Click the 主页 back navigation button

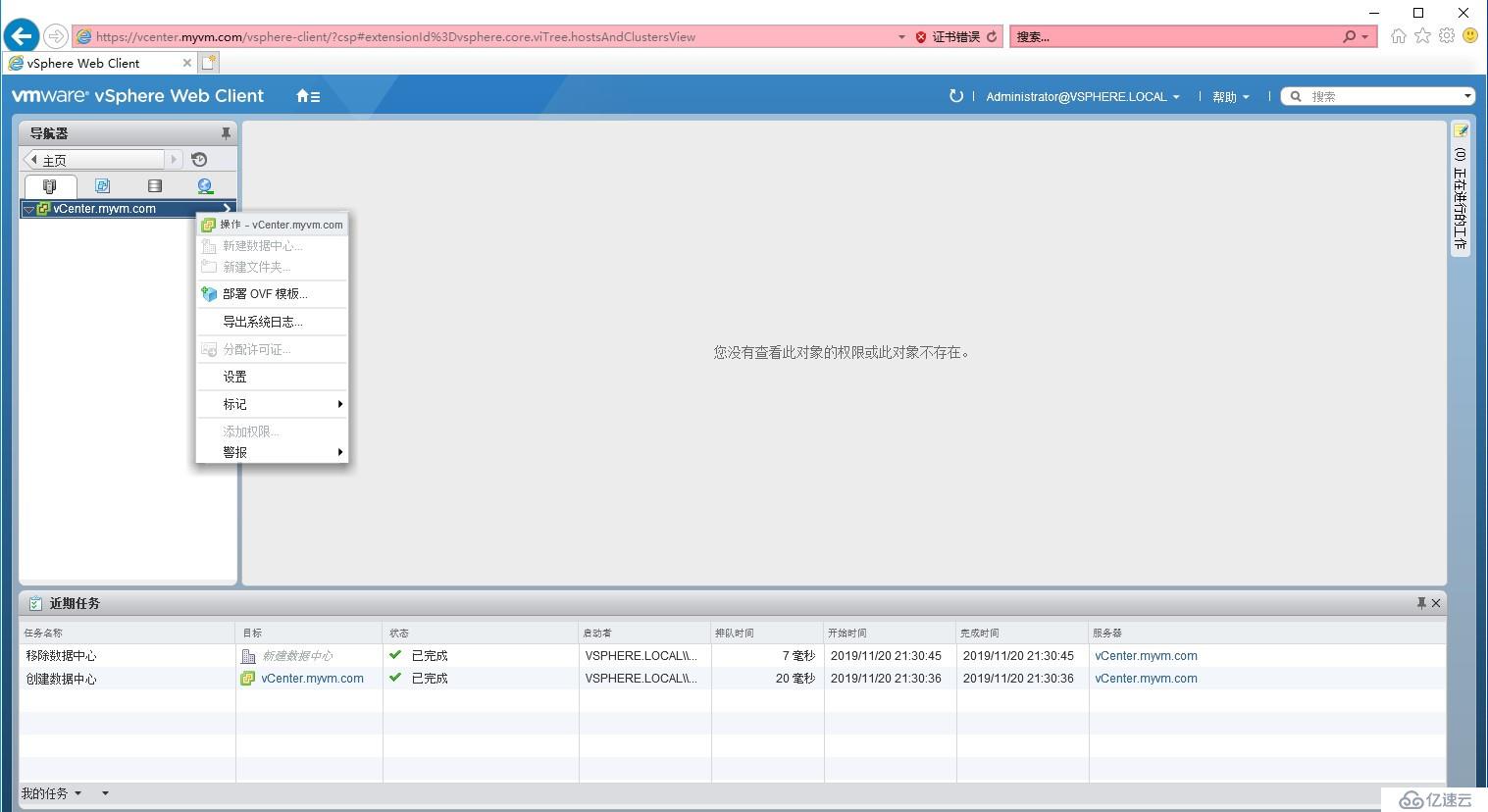click(x=94, y=159)
